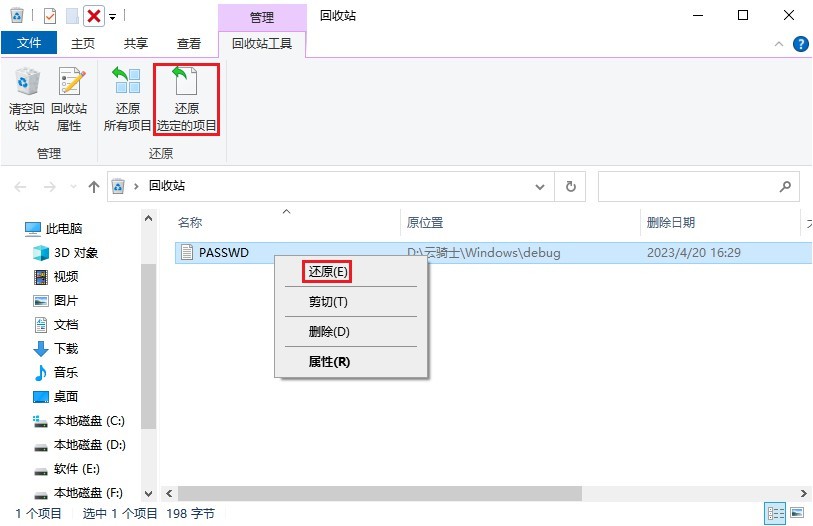Click the 1 个项目 status bar text
The width and height of the screenshot is (813, 526).
38,514
